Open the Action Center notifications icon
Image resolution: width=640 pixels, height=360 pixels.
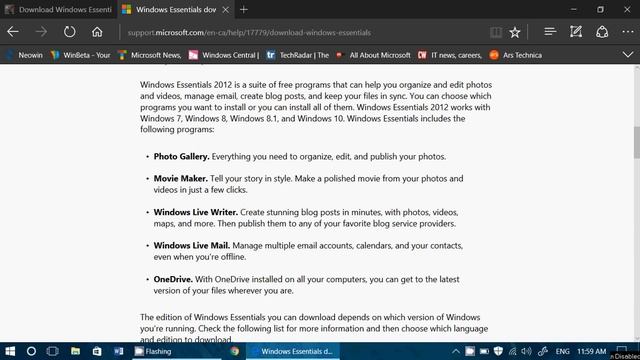point(622,350)
